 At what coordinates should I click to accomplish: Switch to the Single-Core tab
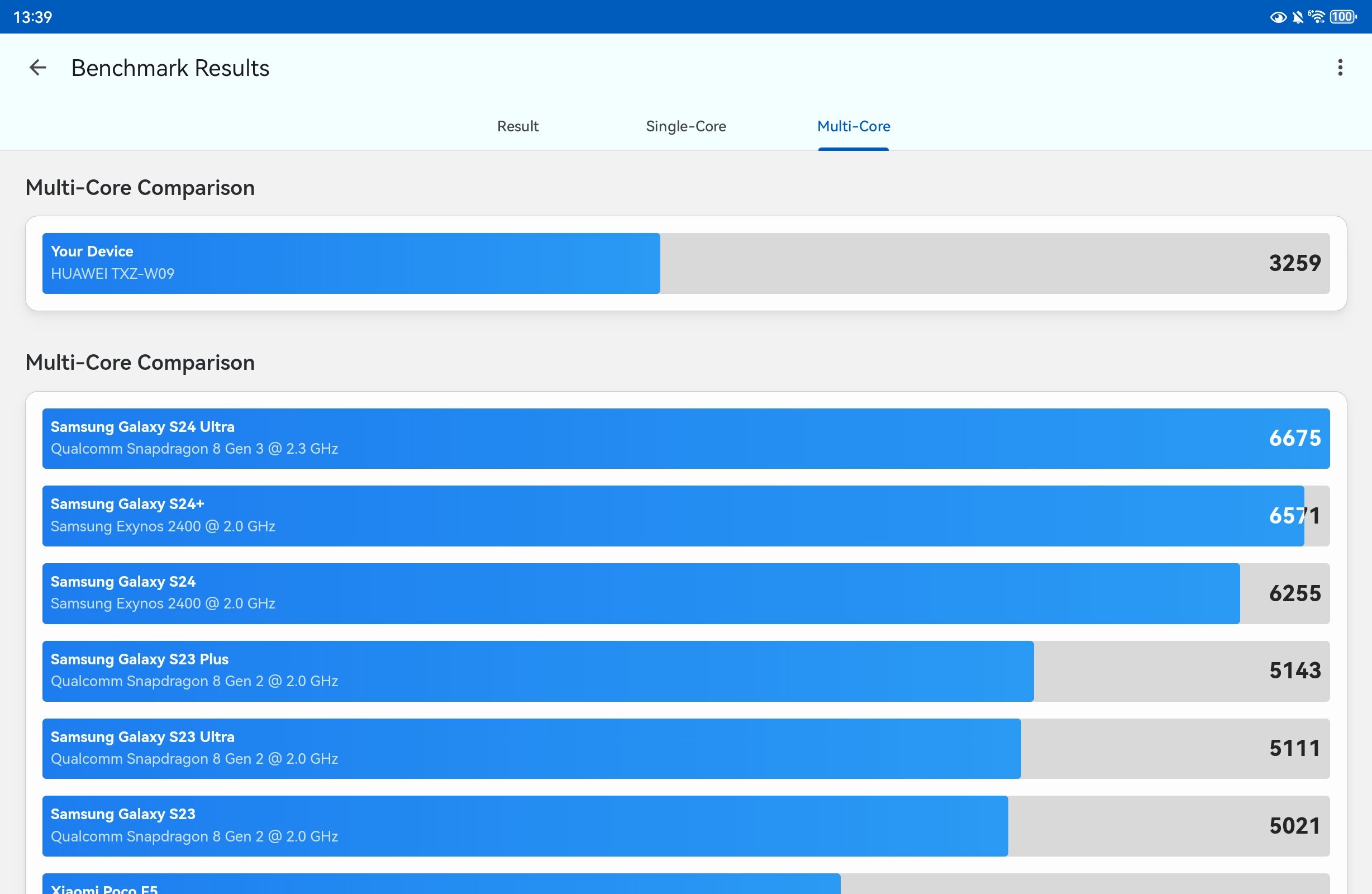(x=686, y=126)
